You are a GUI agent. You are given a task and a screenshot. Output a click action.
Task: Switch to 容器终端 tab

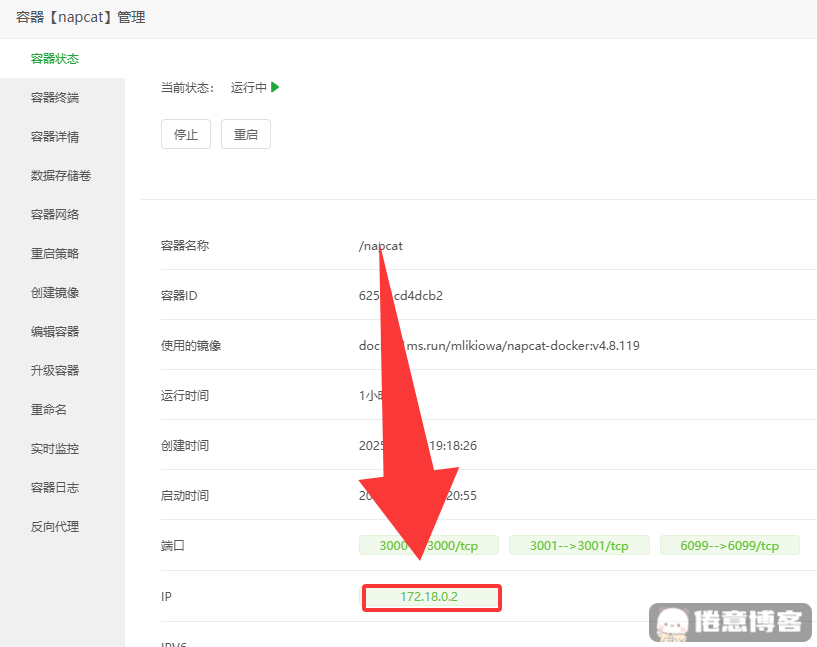[x=55, y=98]
